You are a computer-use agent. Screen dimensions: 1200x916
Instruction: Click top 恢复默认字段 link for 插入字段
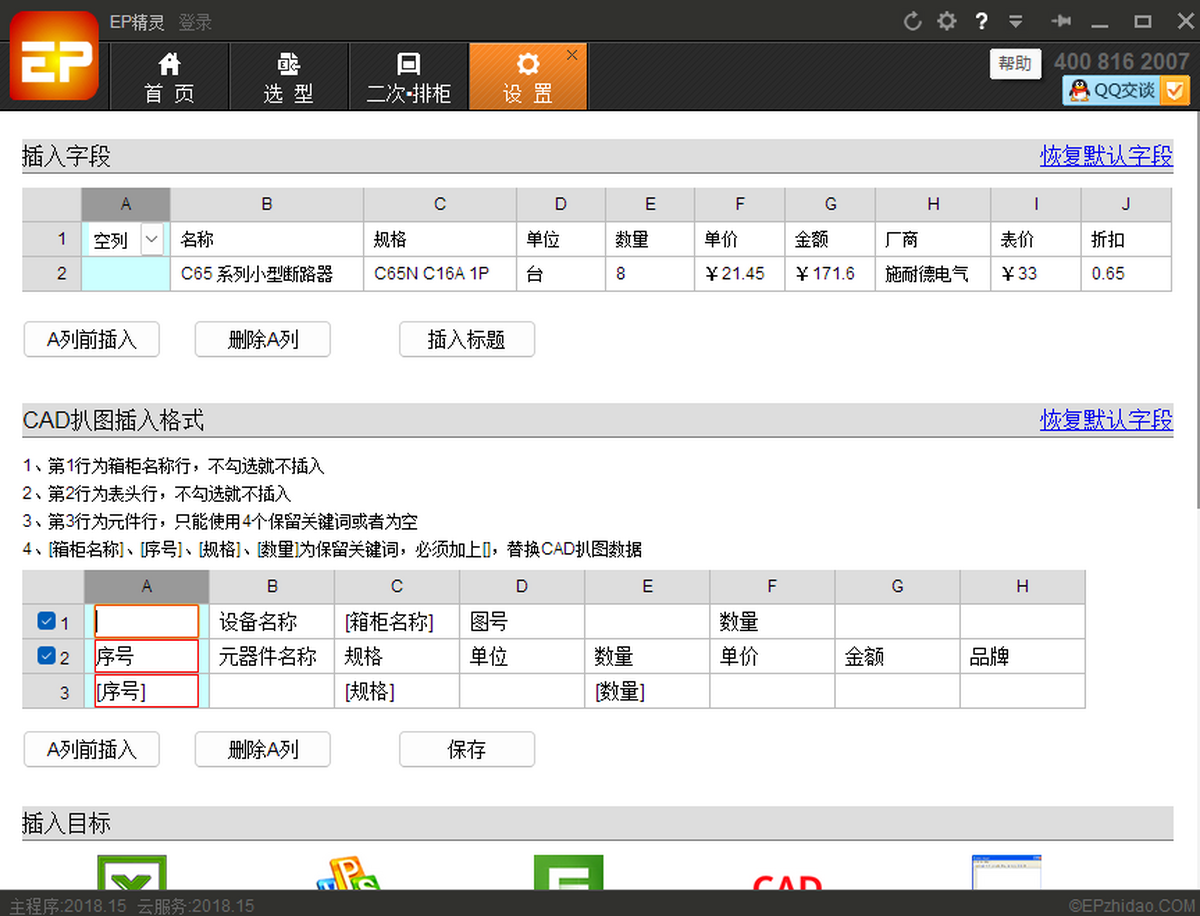pyautogui.click(x=1106, y=156)
